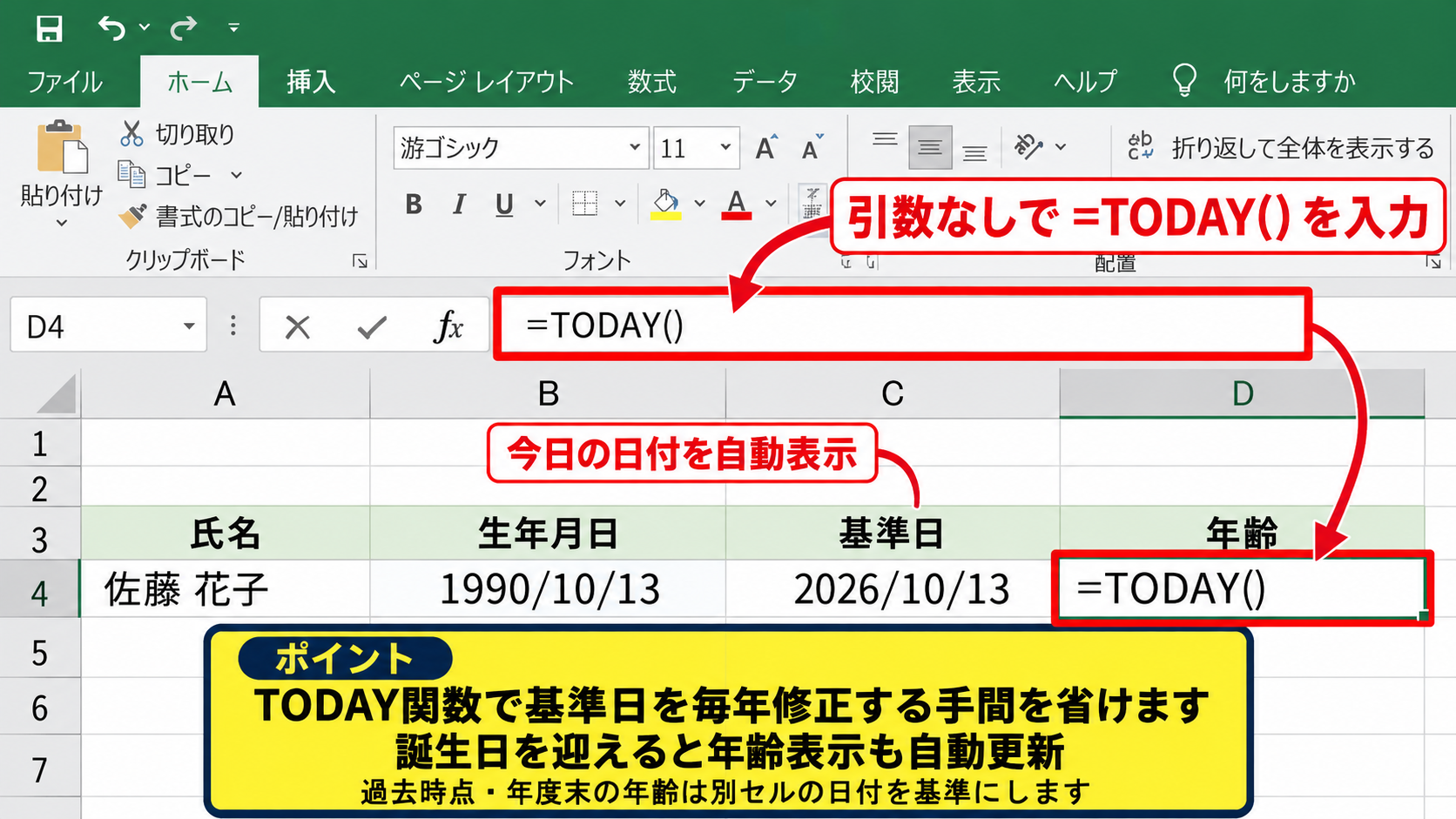The width and height of the screenshot is (1456, 819).
Task: Open the ファイル tab
Action: point(65,82)
